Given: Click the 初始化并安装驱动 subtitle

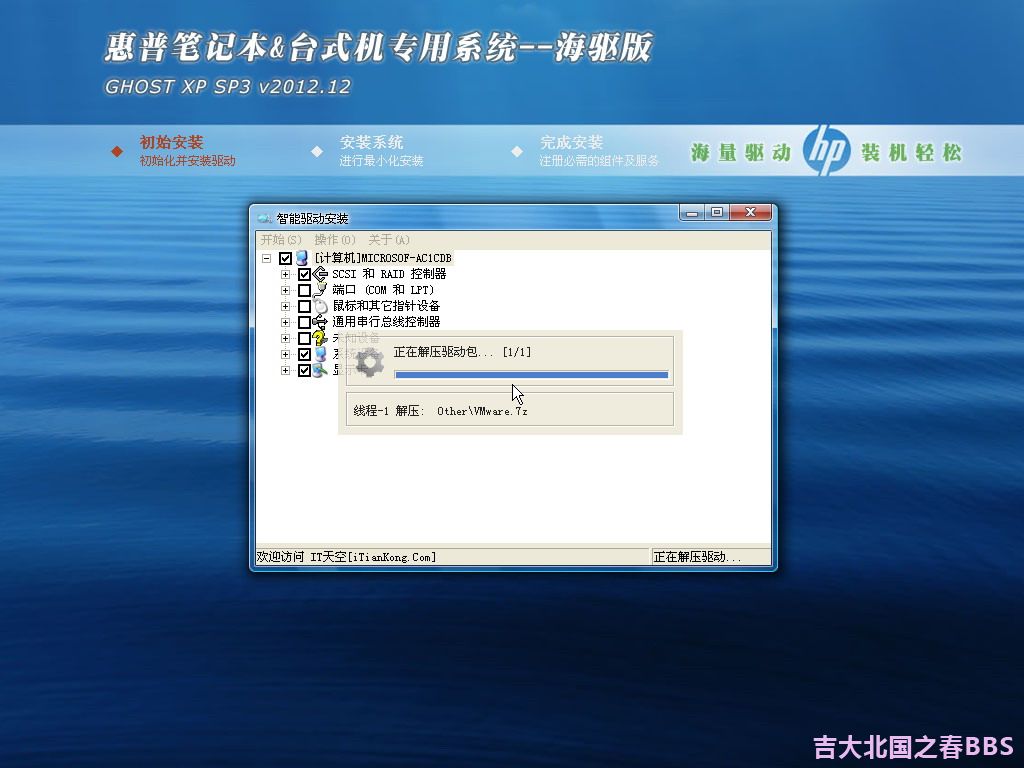Looking at the screenshot, I should click(x=187, y=161).
